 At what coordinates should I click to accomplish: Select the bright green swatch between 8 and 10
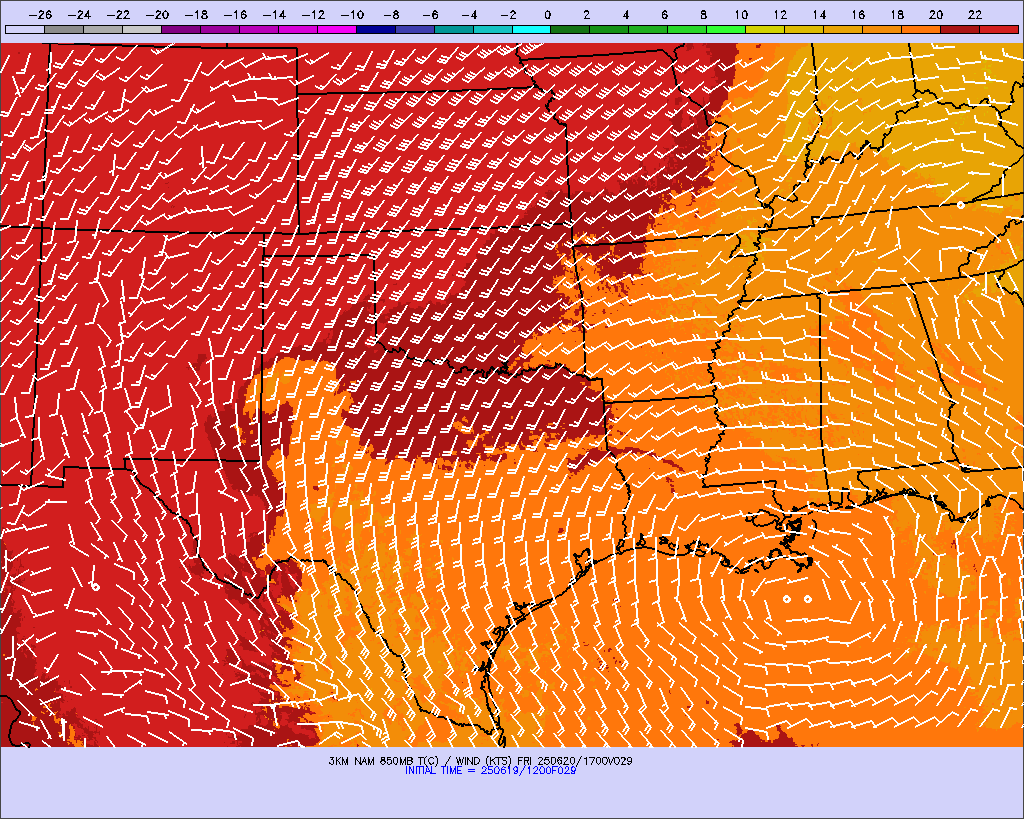(727, 29)
